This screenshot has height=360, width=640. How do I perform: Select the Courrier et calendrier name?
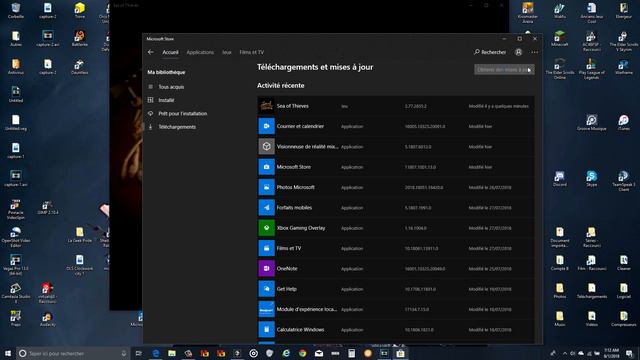coord(300,127)
